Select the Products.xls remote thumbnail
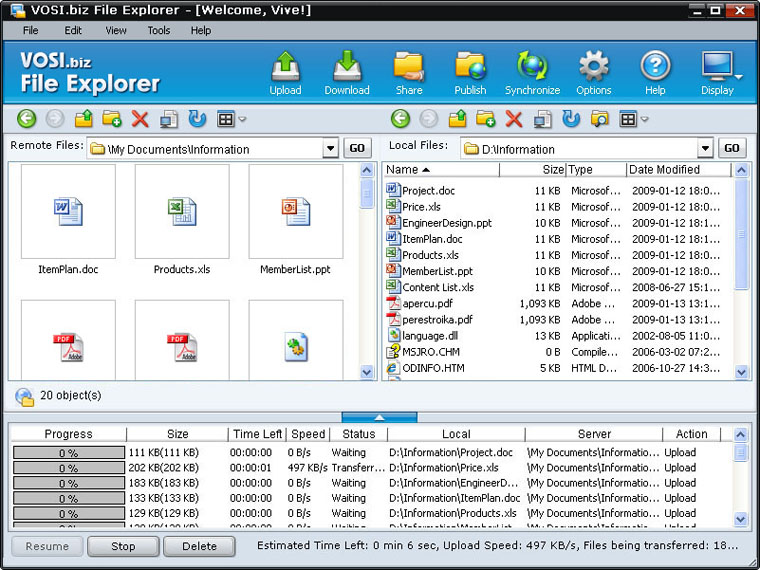Screen dimensions: 760x570 click(x=182, y=211)
